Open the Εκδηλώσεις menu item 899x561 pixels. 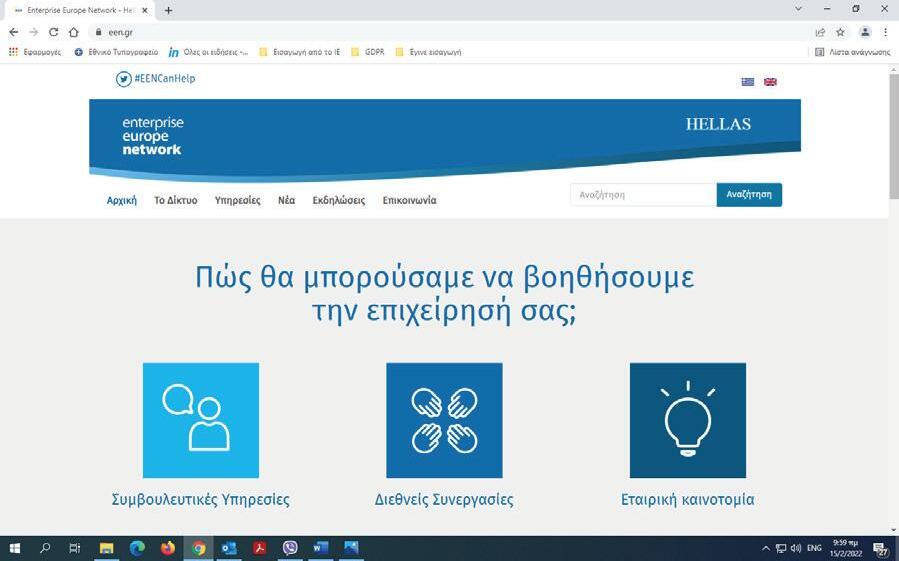coord(338,200)
